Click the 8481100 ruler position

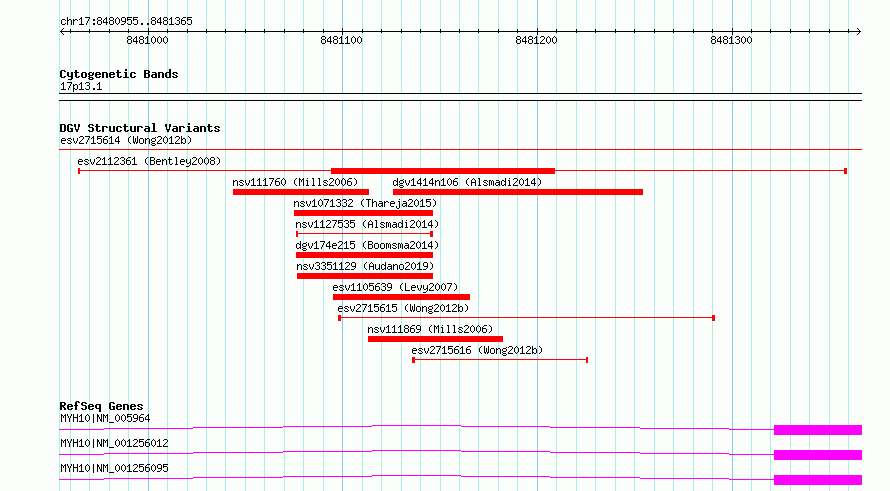(341, 40)
